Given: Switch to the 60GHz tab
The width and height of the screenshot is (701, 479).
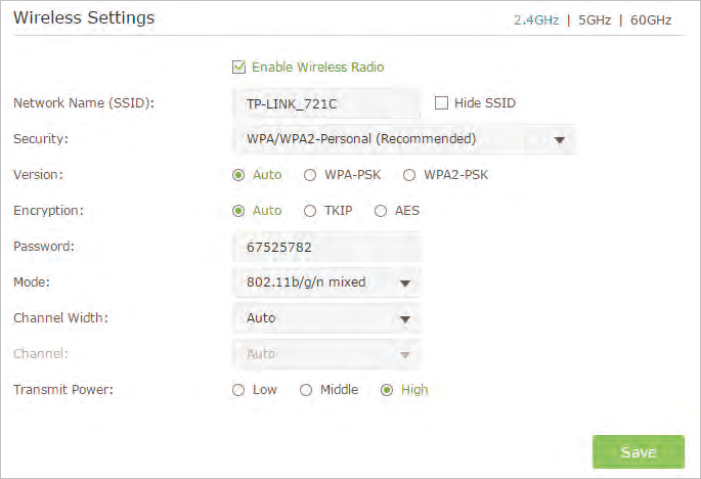Looking at the screenshot, I should click(650, 20).
